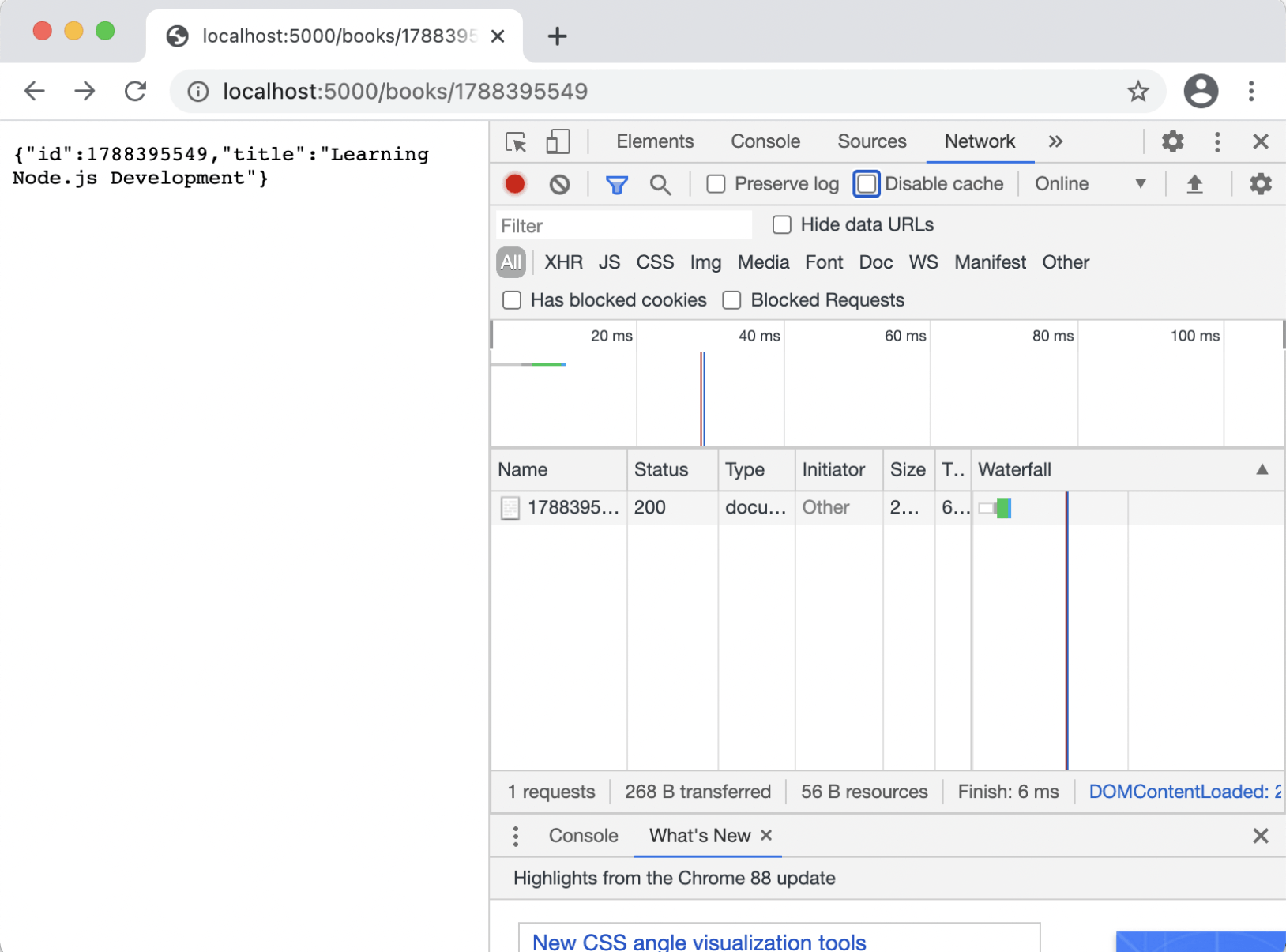Screen dimensions: 1286x952
Task: Check the Hide data URLs option
Action: point(781,225)
